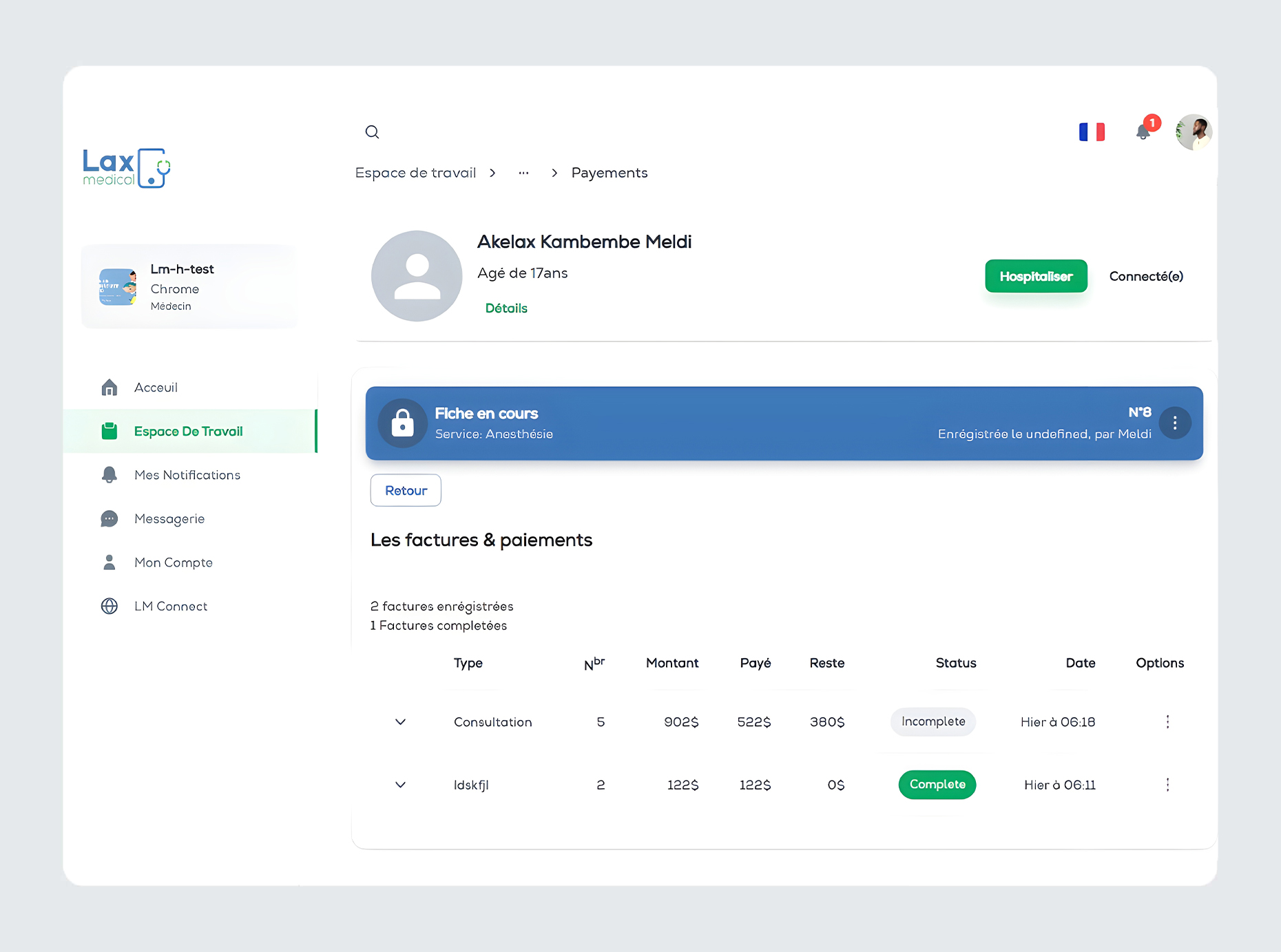Select Mon Compte in the sidebar
The image size is (1281, 952).
(x=173, y=562)
